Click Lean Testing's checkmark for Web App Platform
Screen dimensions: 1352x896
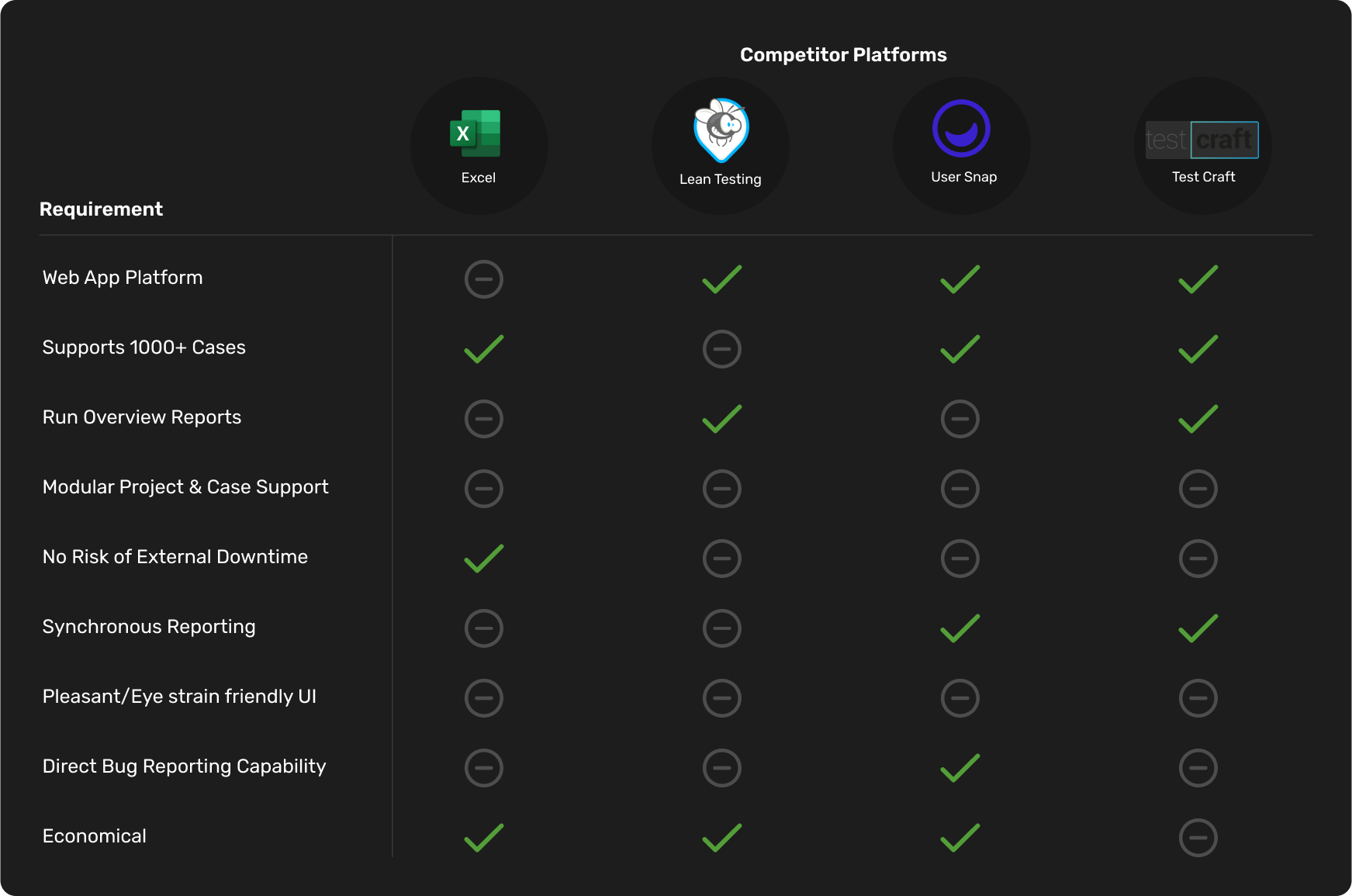coord(721,279)
